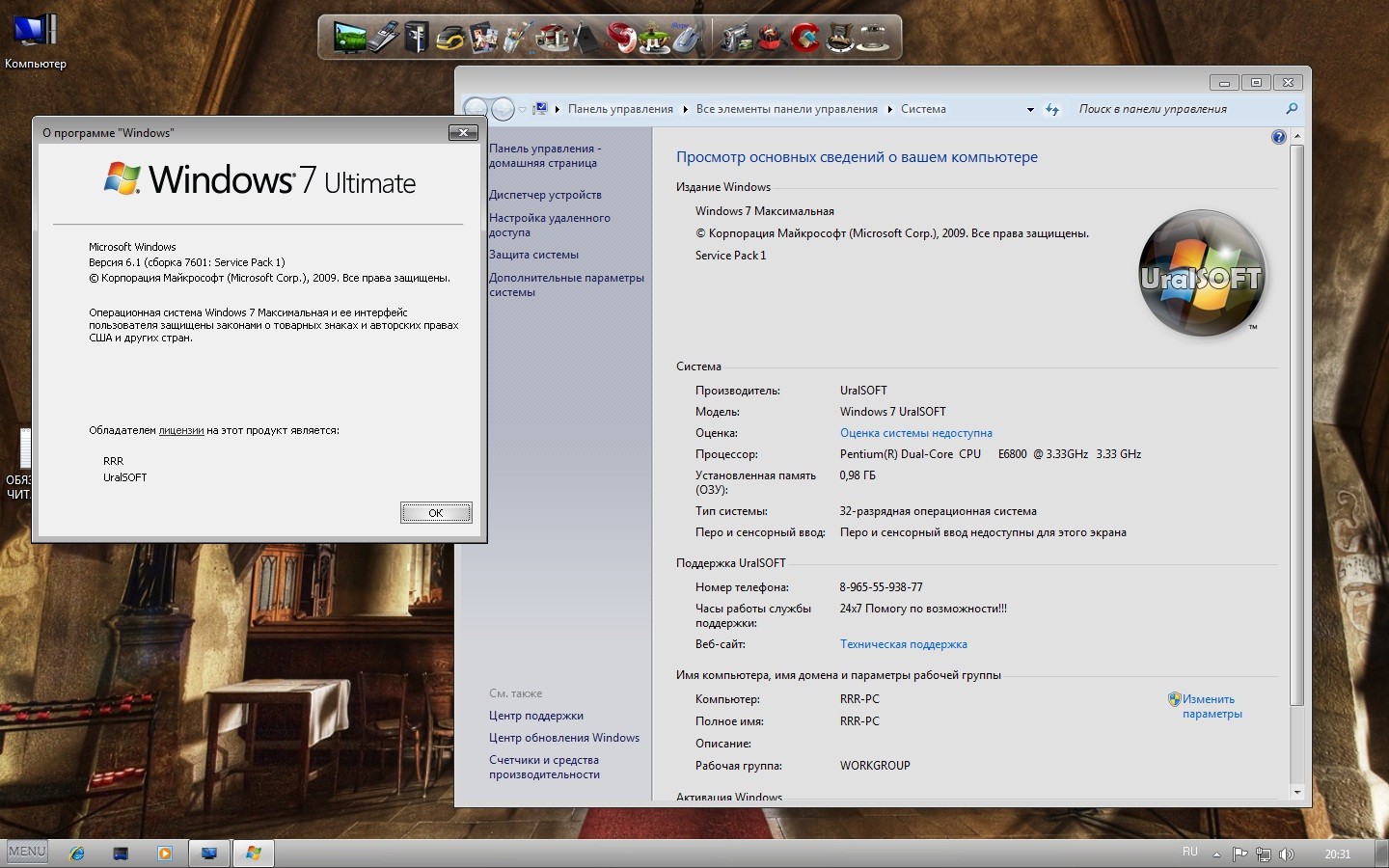Click the refresh arrows in address bar

pyautogui.click(x=1052, y=109)
